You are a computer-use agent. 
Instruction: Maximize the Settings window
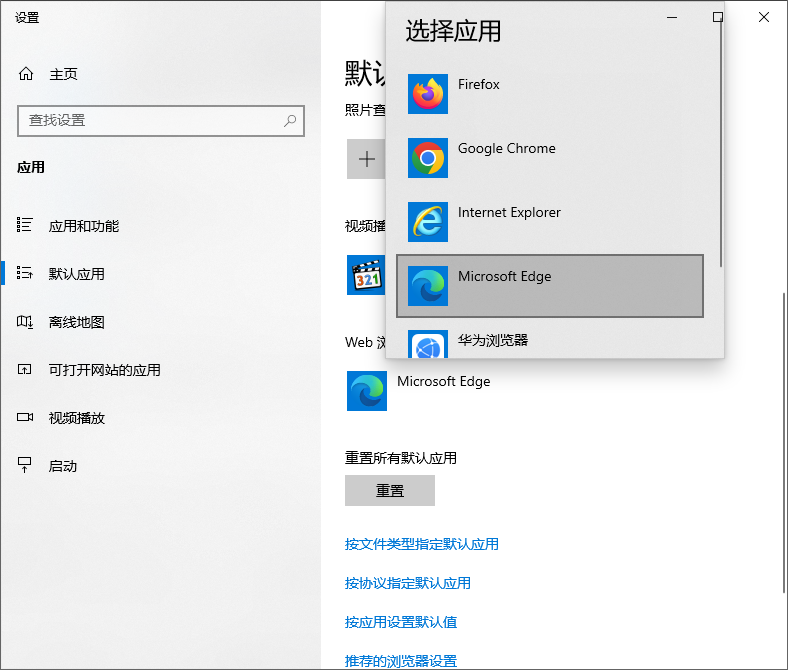click(x=718, y=17)
